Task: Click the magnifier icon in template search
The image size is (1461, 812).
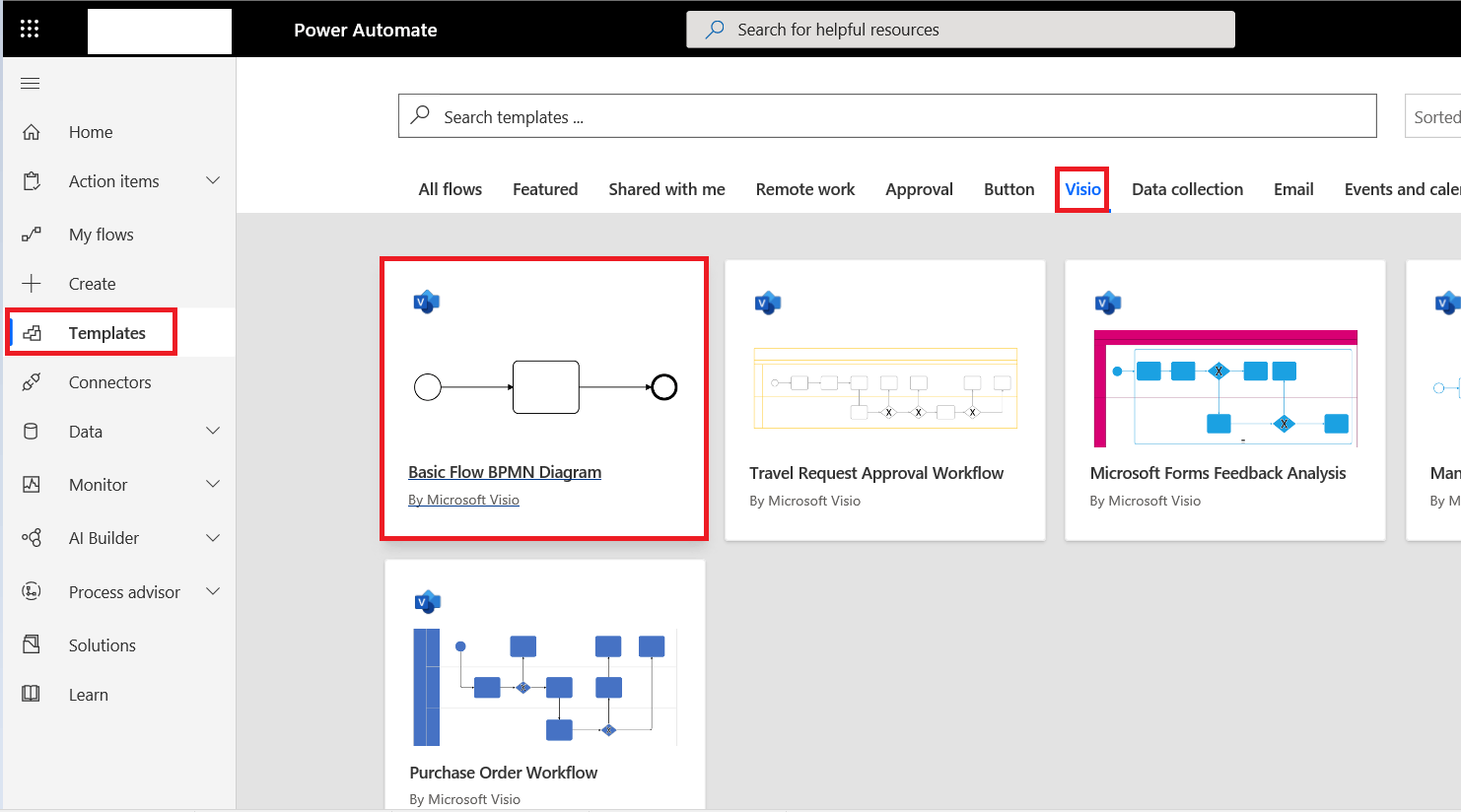Action: (x=421, y=114)
